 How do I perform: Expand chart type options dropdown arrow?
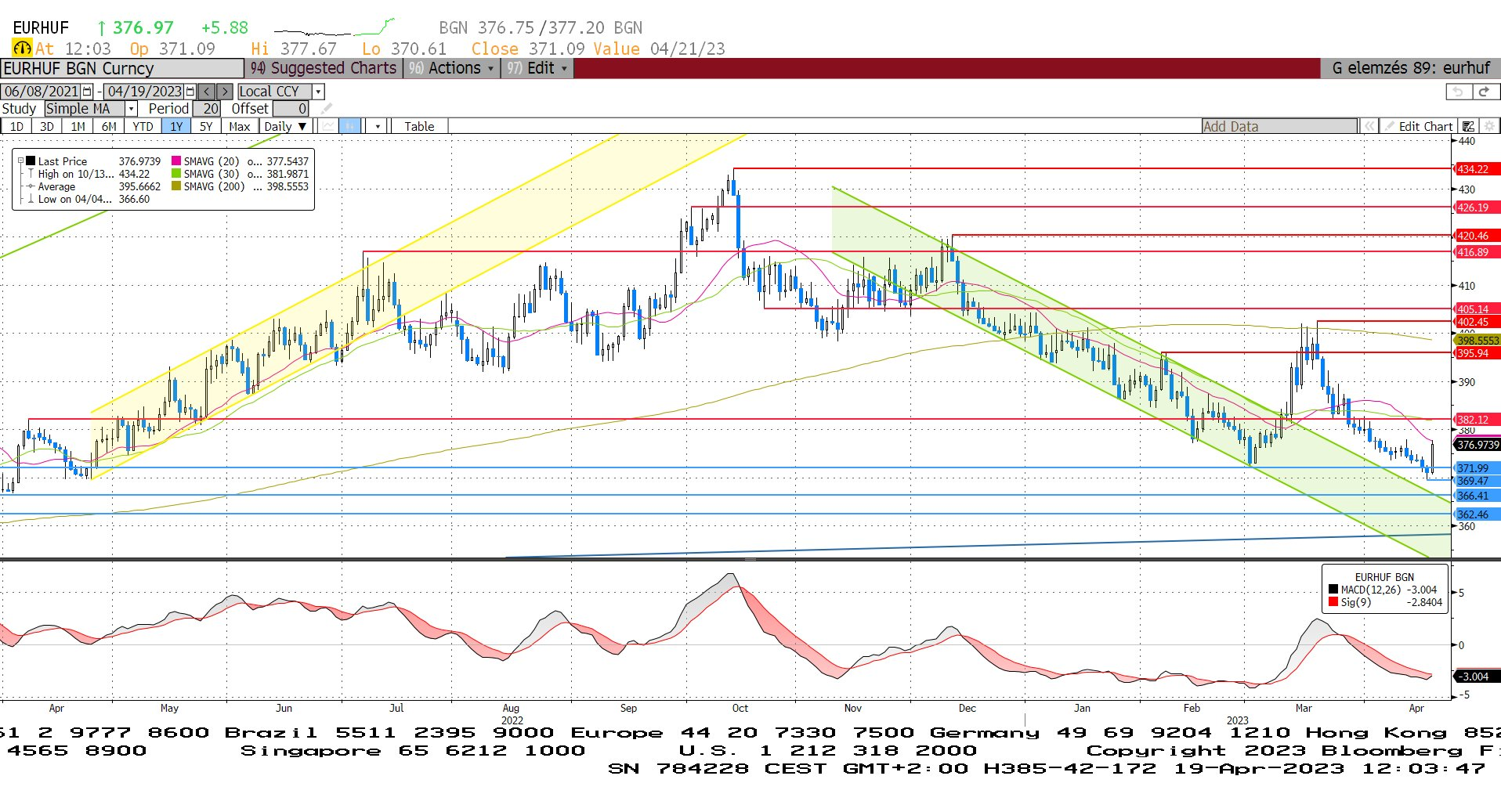[378, 126]
